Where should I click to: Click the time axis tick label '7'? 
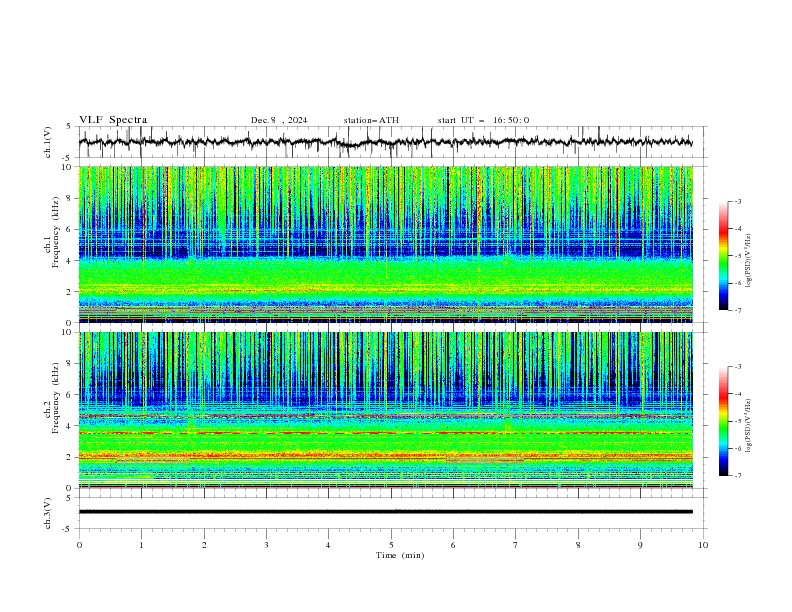point(516,545)
